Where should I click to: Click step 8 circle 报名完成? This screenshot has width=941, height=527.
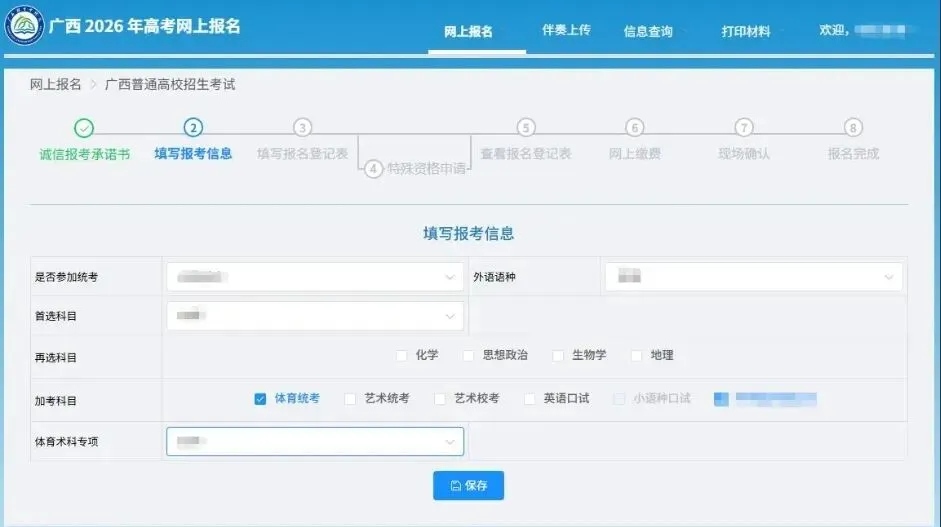[x=853, y=127]
